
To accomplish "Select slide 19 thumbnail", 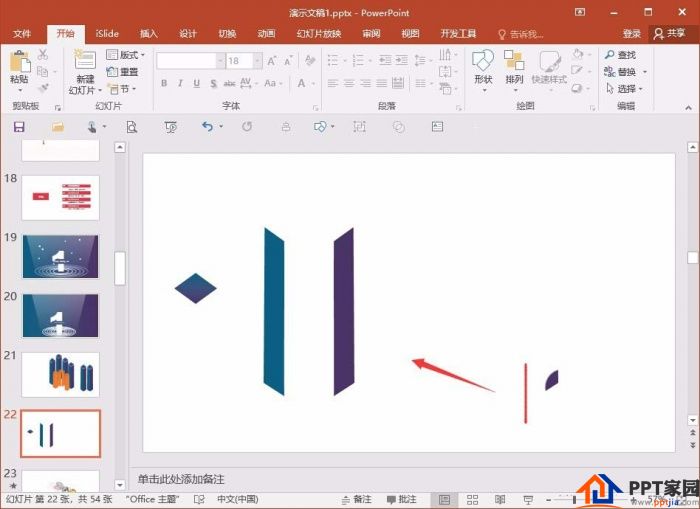I will click(x=60, y=256).
